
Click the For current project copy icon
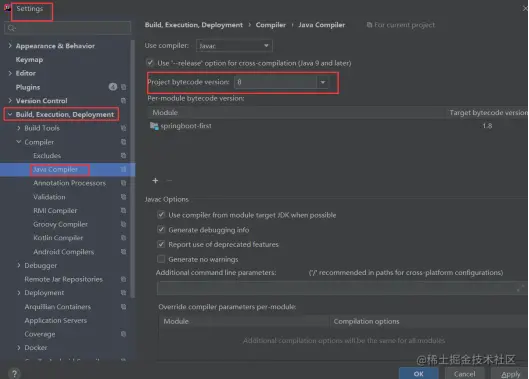point(369,25)
